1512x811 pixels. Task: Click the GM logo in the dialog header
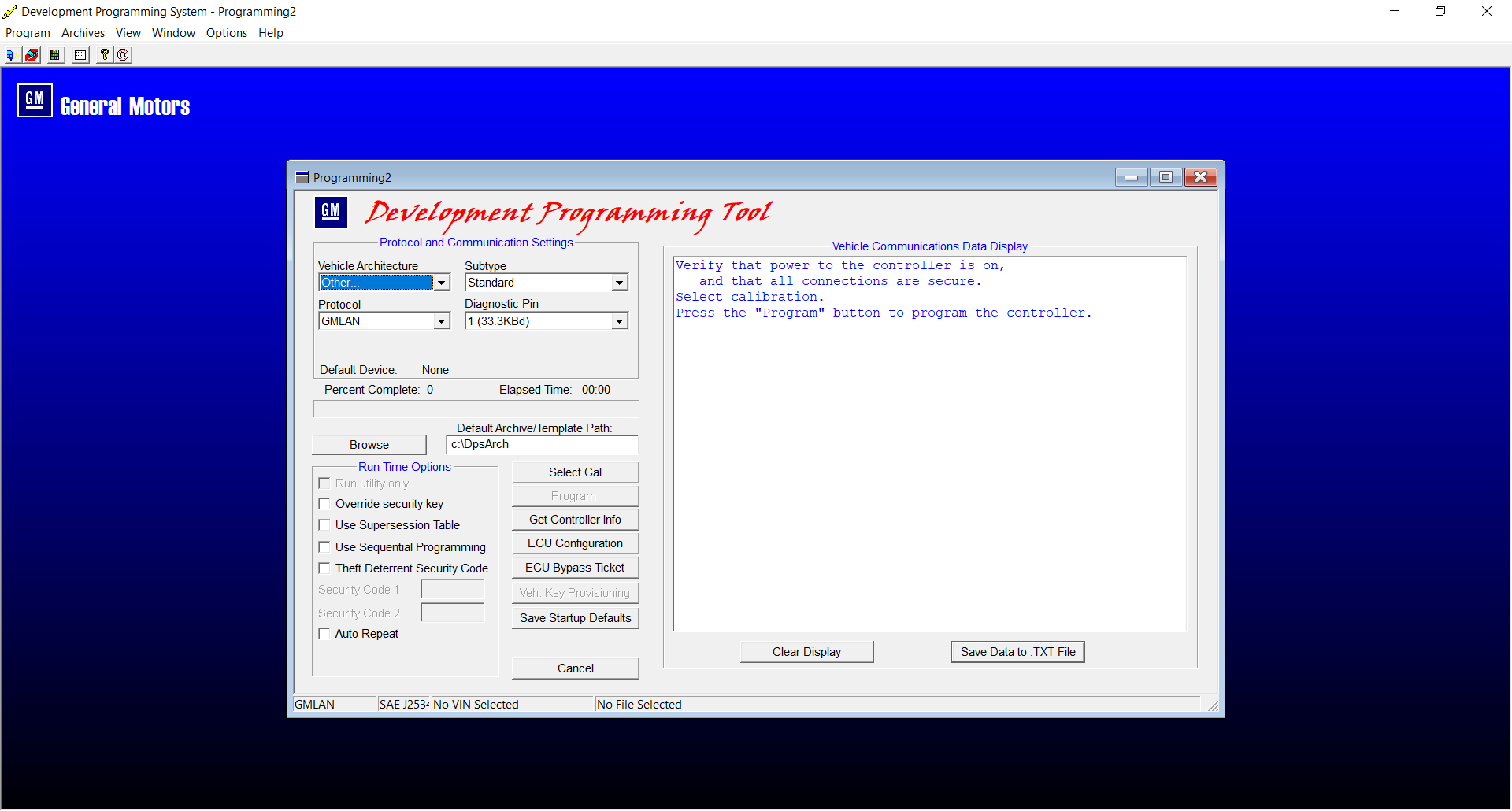pos(331,211)
